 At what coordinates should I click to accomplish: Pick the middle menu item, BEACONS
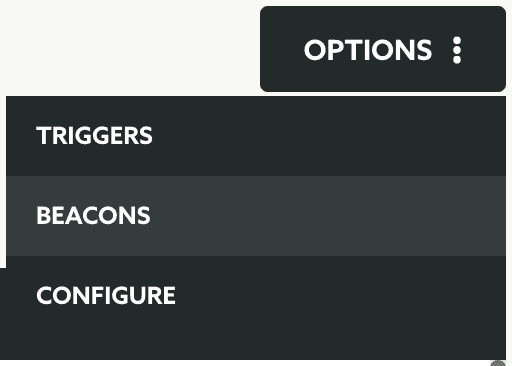pyautogui.click(x=256, y=216)
